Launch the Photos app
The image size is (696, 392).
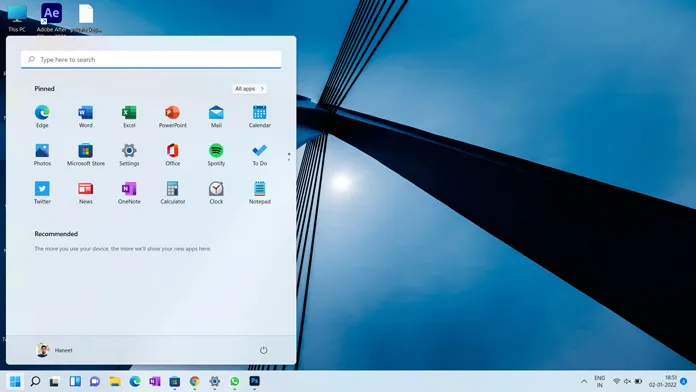(42, 155)
